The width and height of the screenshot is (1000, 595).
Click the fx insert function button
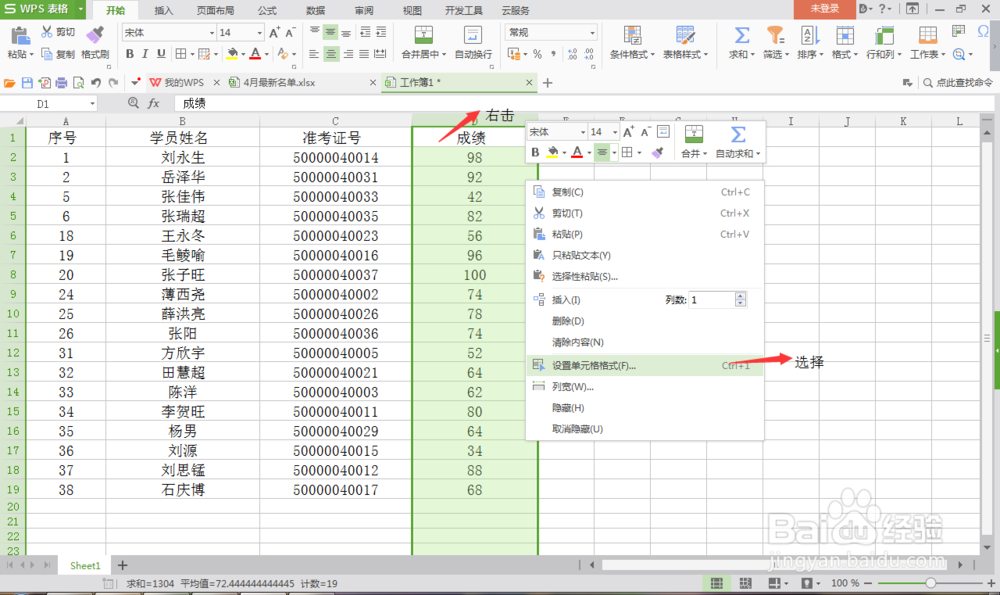(x=154, y=103)
